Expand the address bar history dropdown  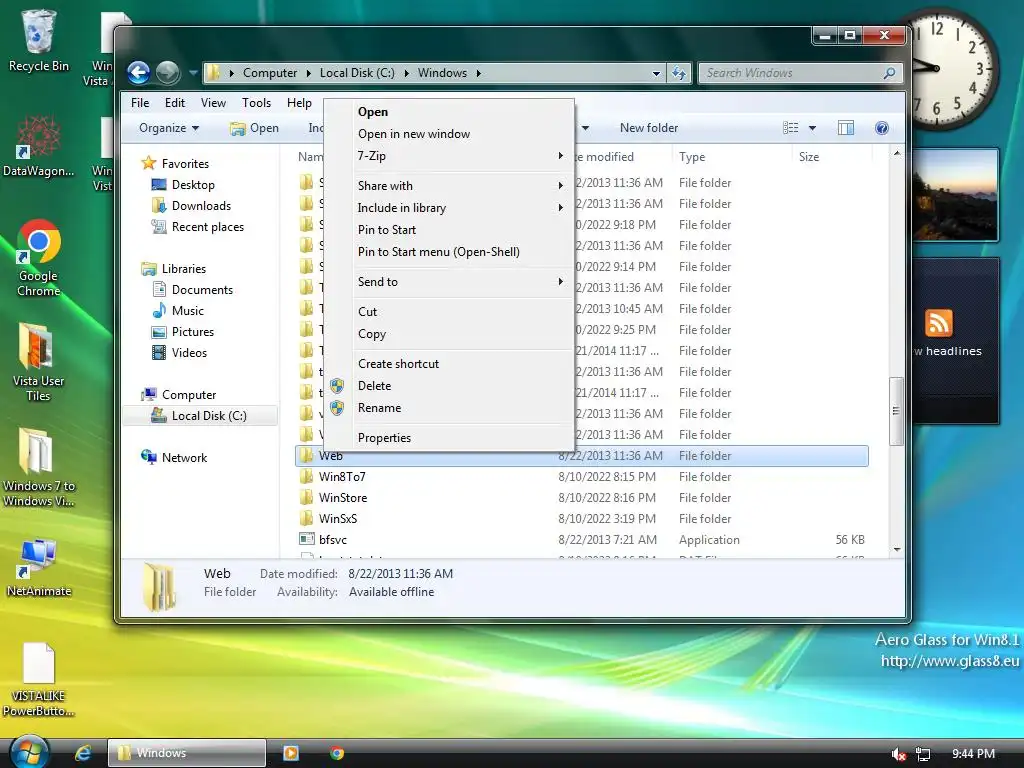click(656, 73)
